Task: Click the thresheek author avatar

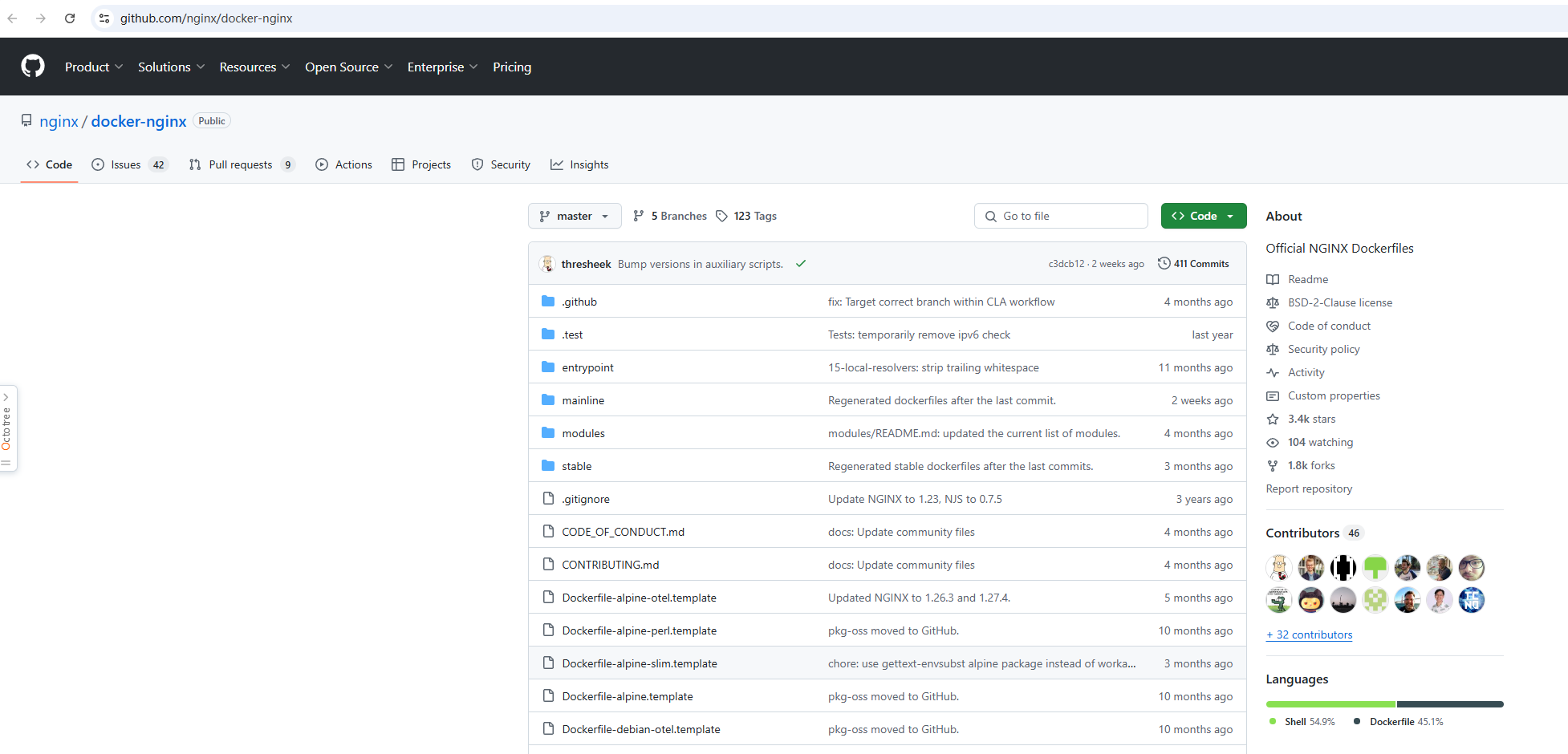Action: tap(547, 263)
